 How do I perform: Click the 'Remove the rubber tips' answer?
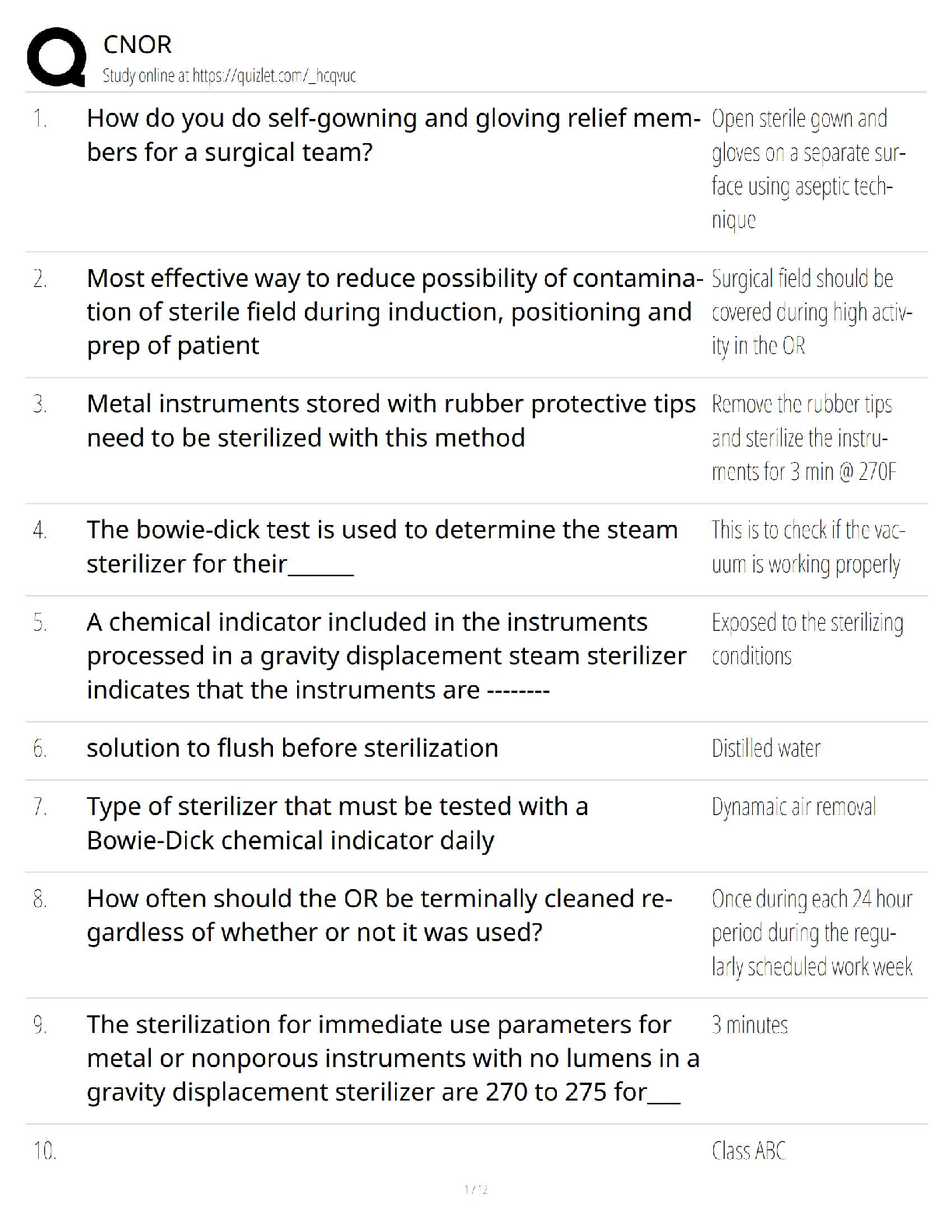point(804,438)
